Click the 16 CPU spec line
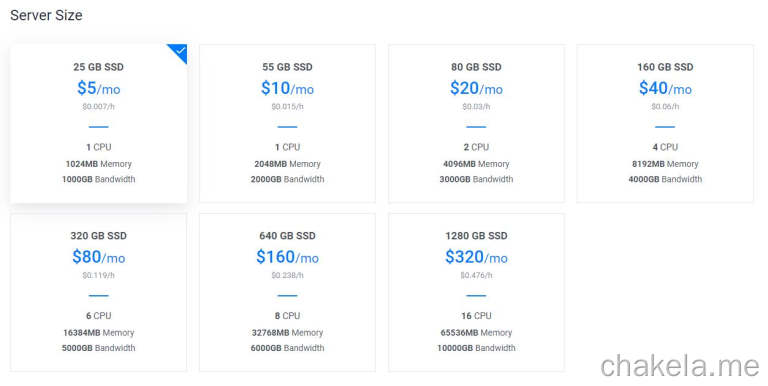The width and height of the screenshot is (768, 386). [476, 316]
